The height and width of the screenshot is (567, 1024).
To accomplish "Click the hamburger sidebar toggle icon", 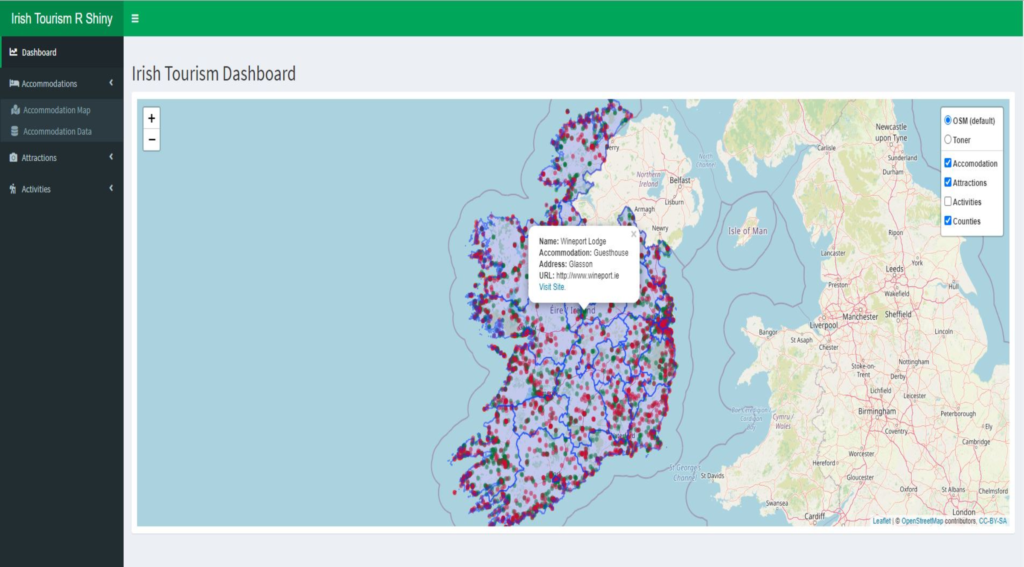I will tap(135, 18).
